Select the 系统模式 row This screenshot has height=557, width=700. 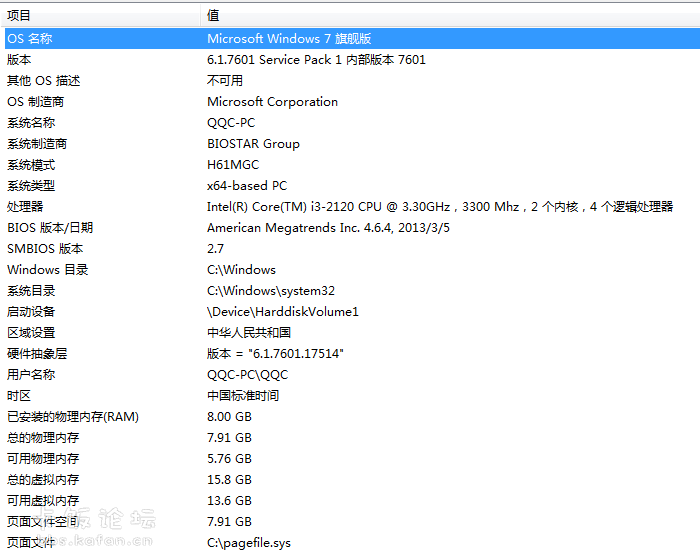pyautogui.click(x=352, y=165)
